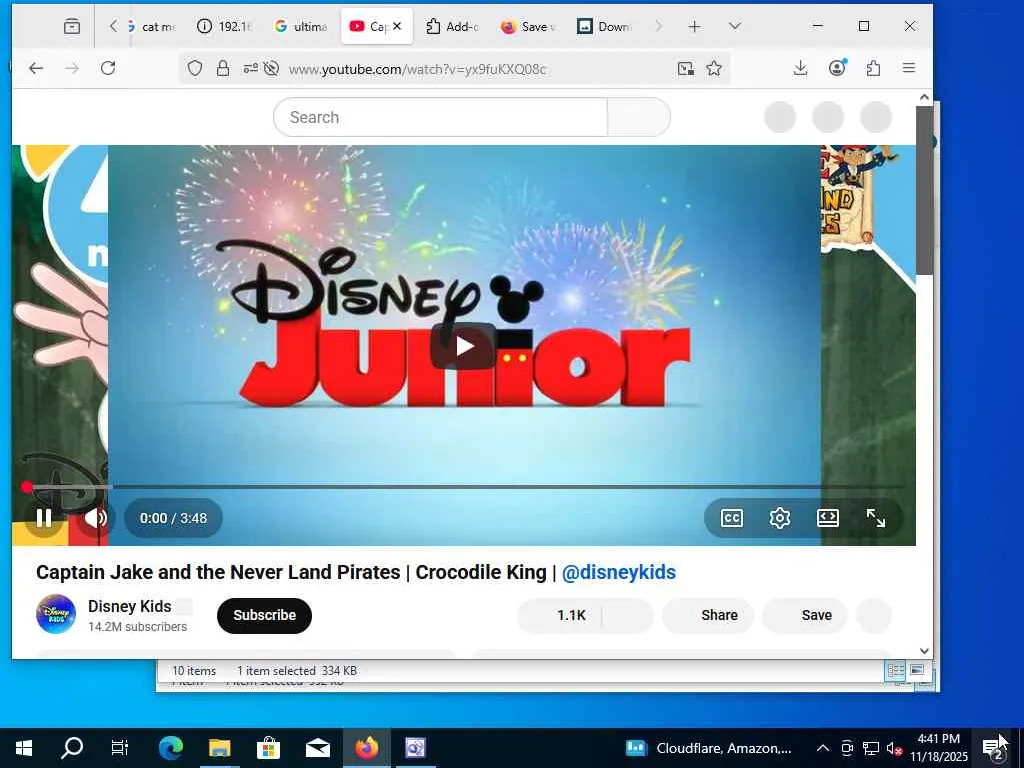This screenshot has width=1024, height=768.
Task: Switch Explorer window to large icons view
Action: pyautogui.click(x=917, y=670)
